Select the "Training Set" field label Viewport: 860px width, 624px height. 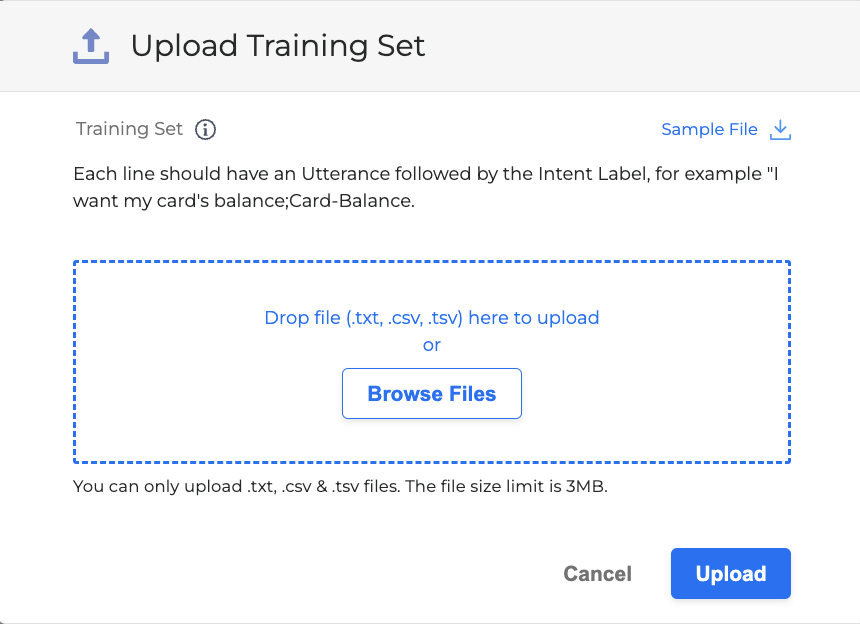130,129
